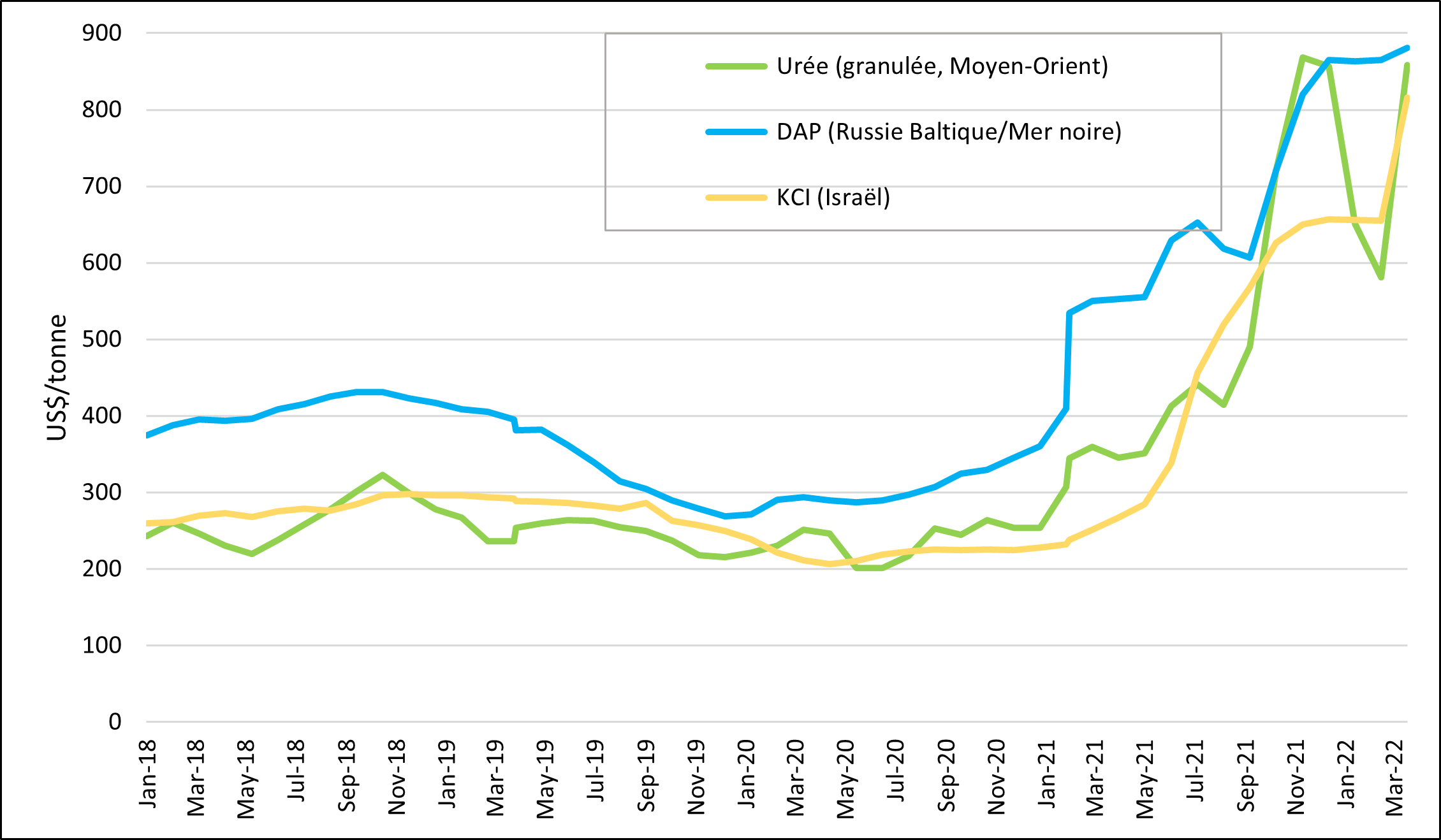
Task: Click the US$/tonne vertical axis title
Action: tap(57, 377)
